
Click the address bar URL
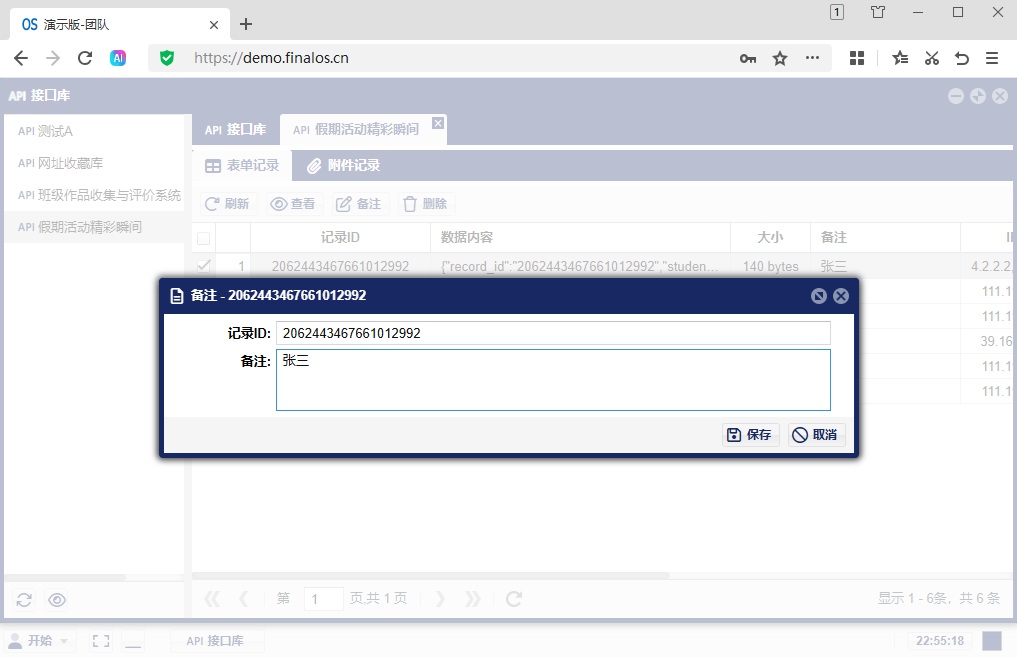[x=271, y=58]
